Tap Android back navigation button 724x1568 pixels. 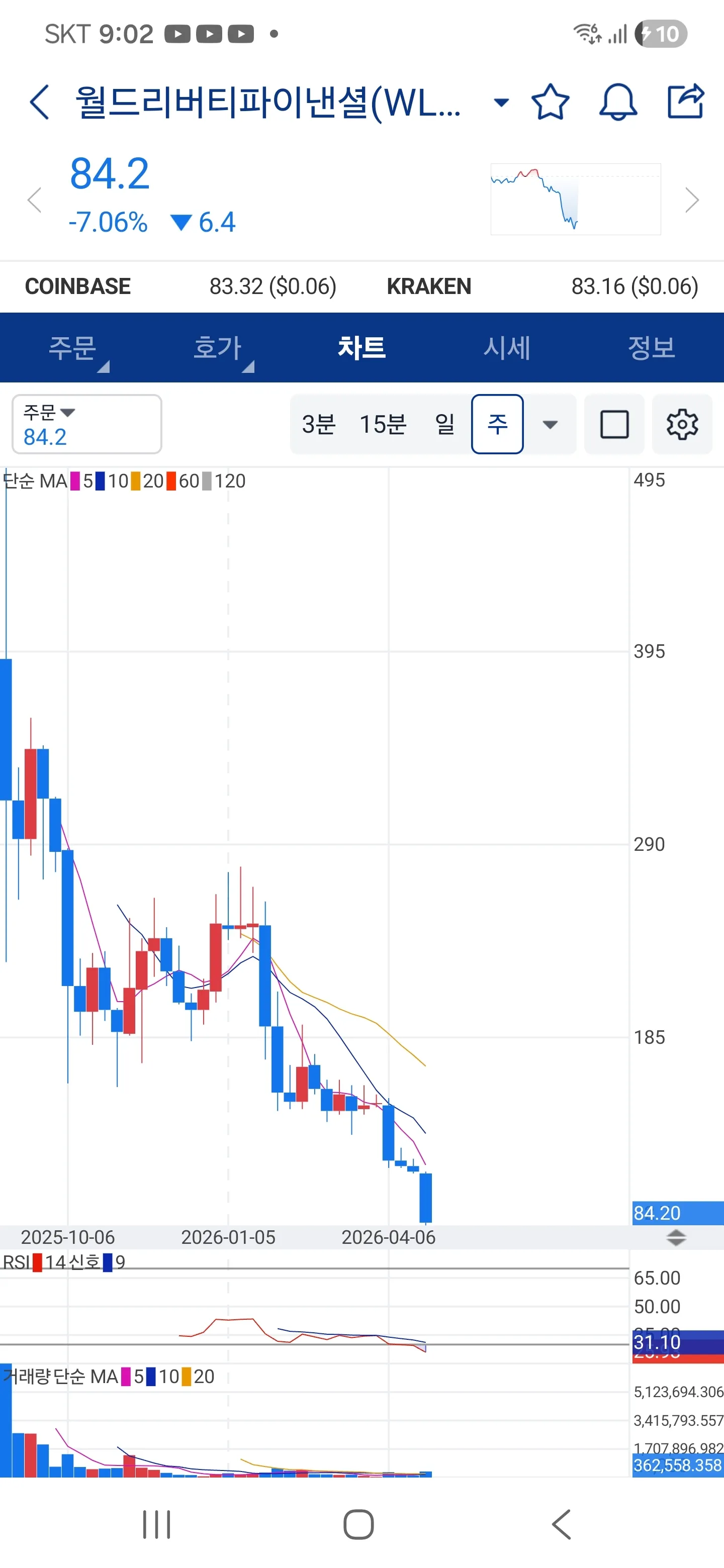coord(562,1524)
